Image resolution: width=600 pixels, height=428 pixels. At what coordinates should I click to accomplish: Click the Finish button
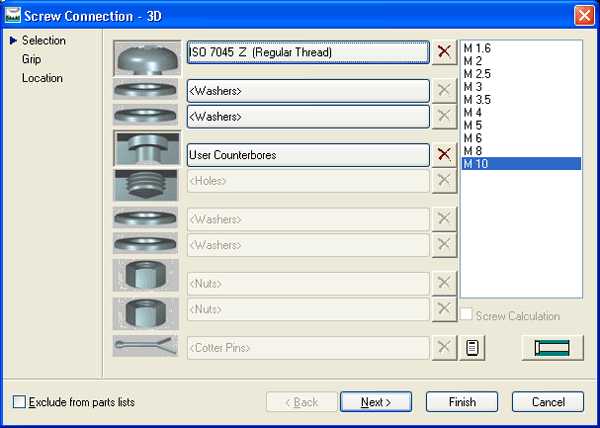[462, 402]
